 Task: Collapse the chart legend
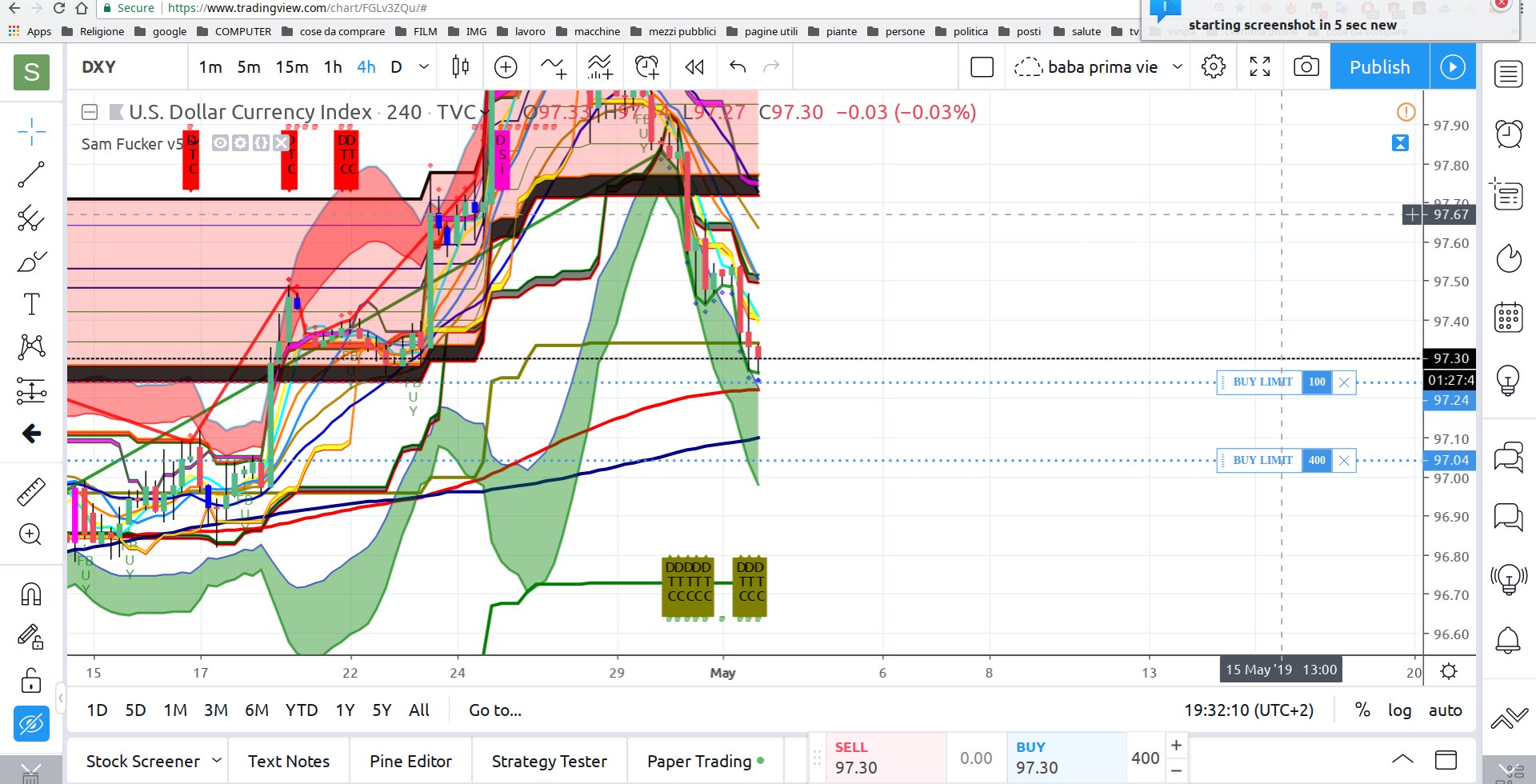(x=90, y=112)
